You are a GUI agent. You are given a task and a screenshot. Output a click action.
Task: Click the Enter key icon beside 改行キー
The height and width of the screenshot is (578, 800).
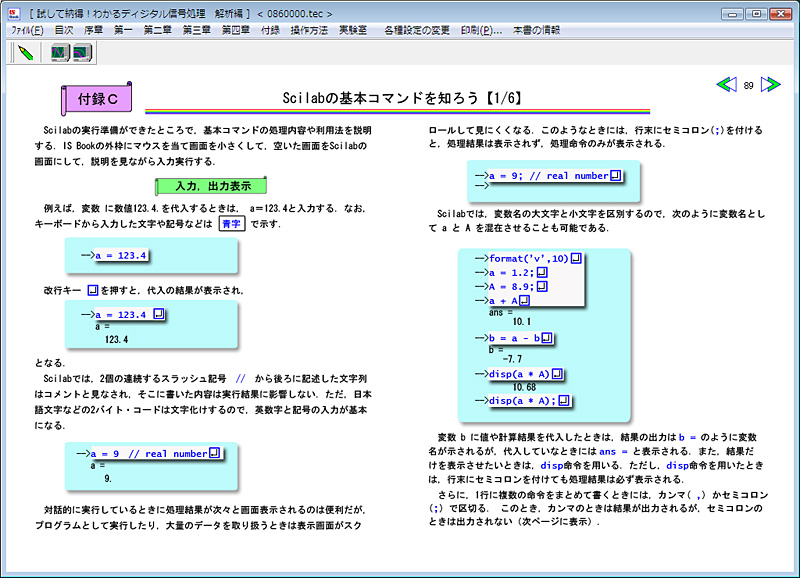(x=93, y=290)
